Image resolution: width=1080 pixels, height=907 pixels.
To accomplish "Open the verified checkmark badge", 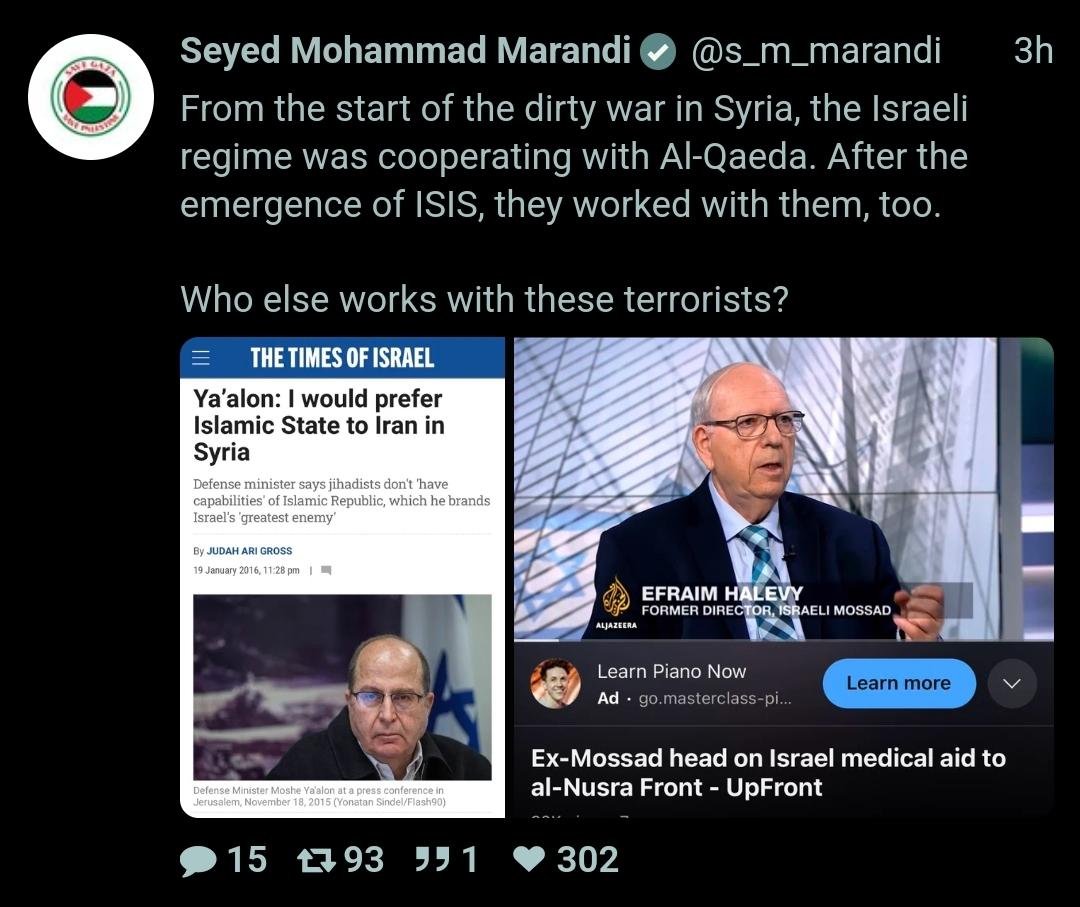I will click(x=658, y=52).
